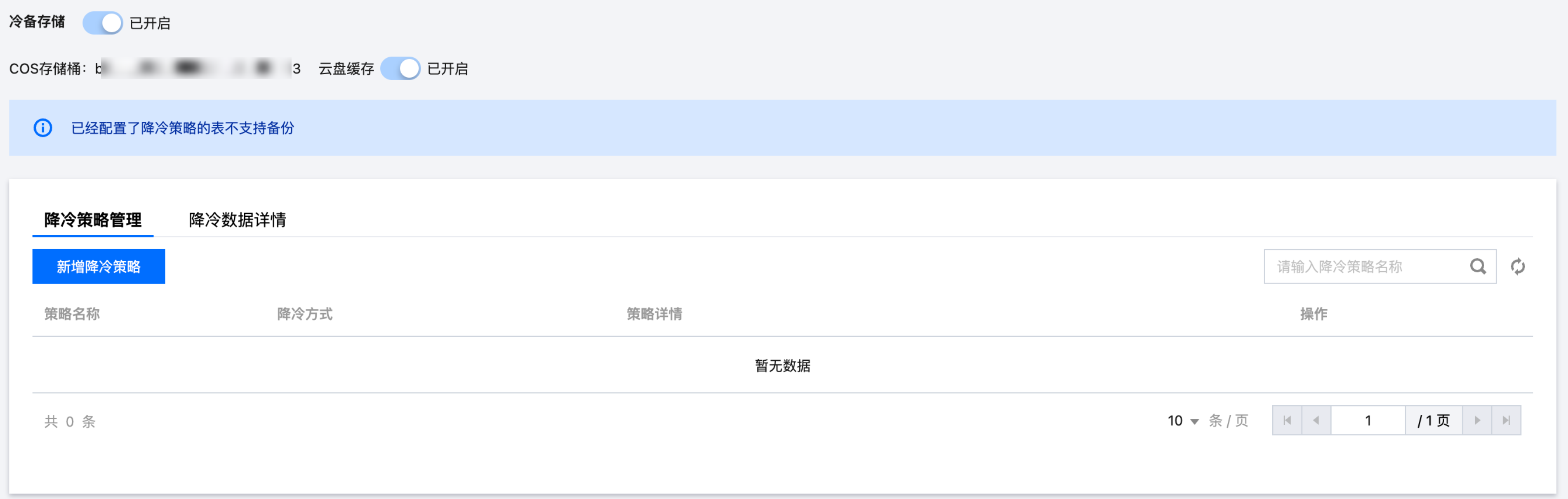Click 新增降冷策略 button

pos(99,266)
